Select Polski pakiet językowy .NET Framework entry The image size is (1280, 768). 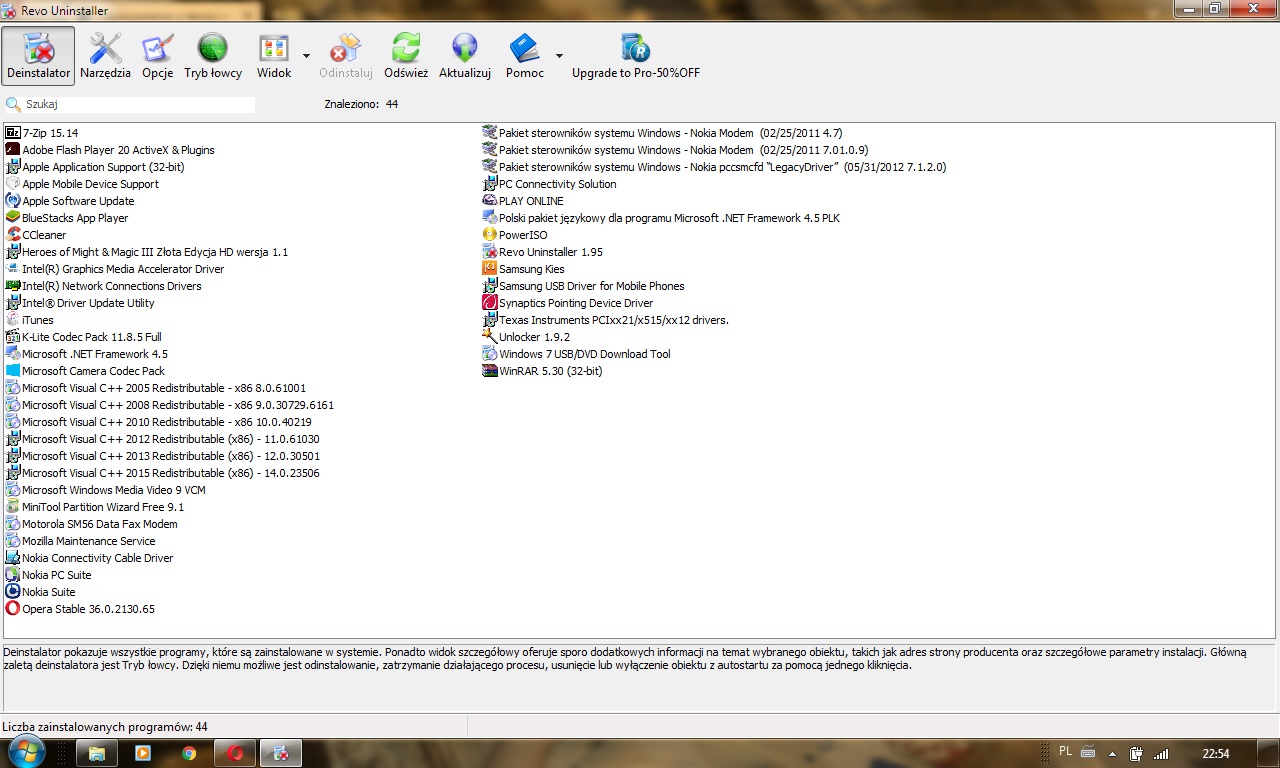coord(669,218)
